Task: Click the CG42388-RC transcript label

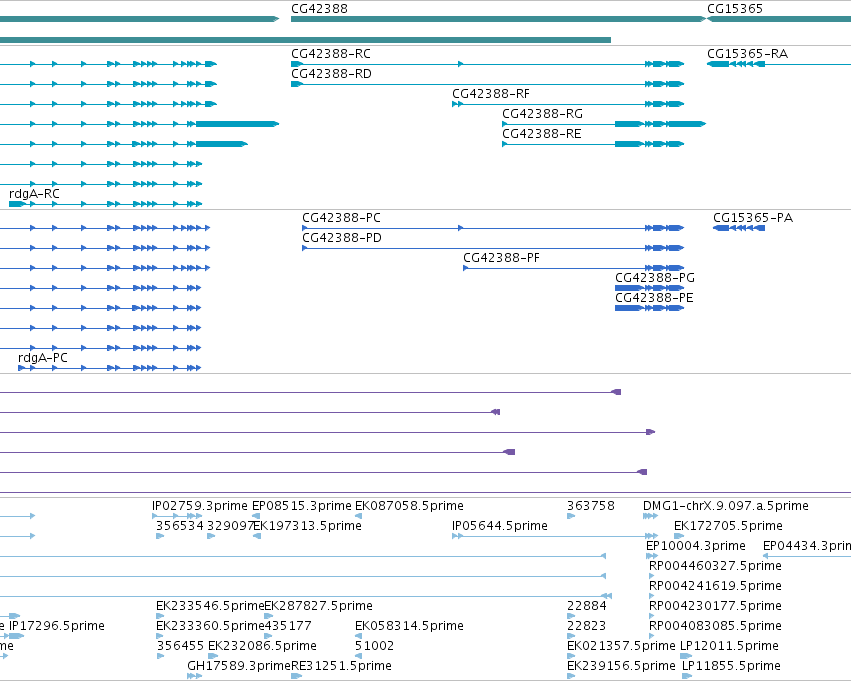Action: point(331,54)
